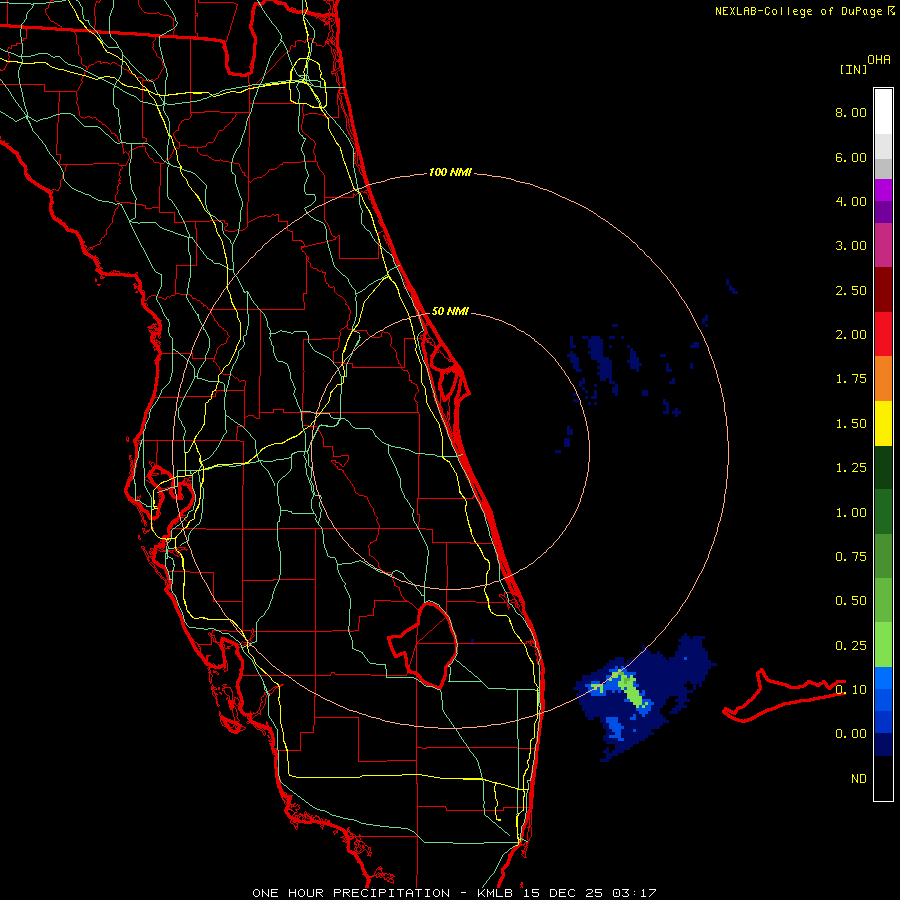Viewport: 900px width, 900px height.
Task: Pick the yellow swatch beside 1.50
Action: click(x=883, y=423)
